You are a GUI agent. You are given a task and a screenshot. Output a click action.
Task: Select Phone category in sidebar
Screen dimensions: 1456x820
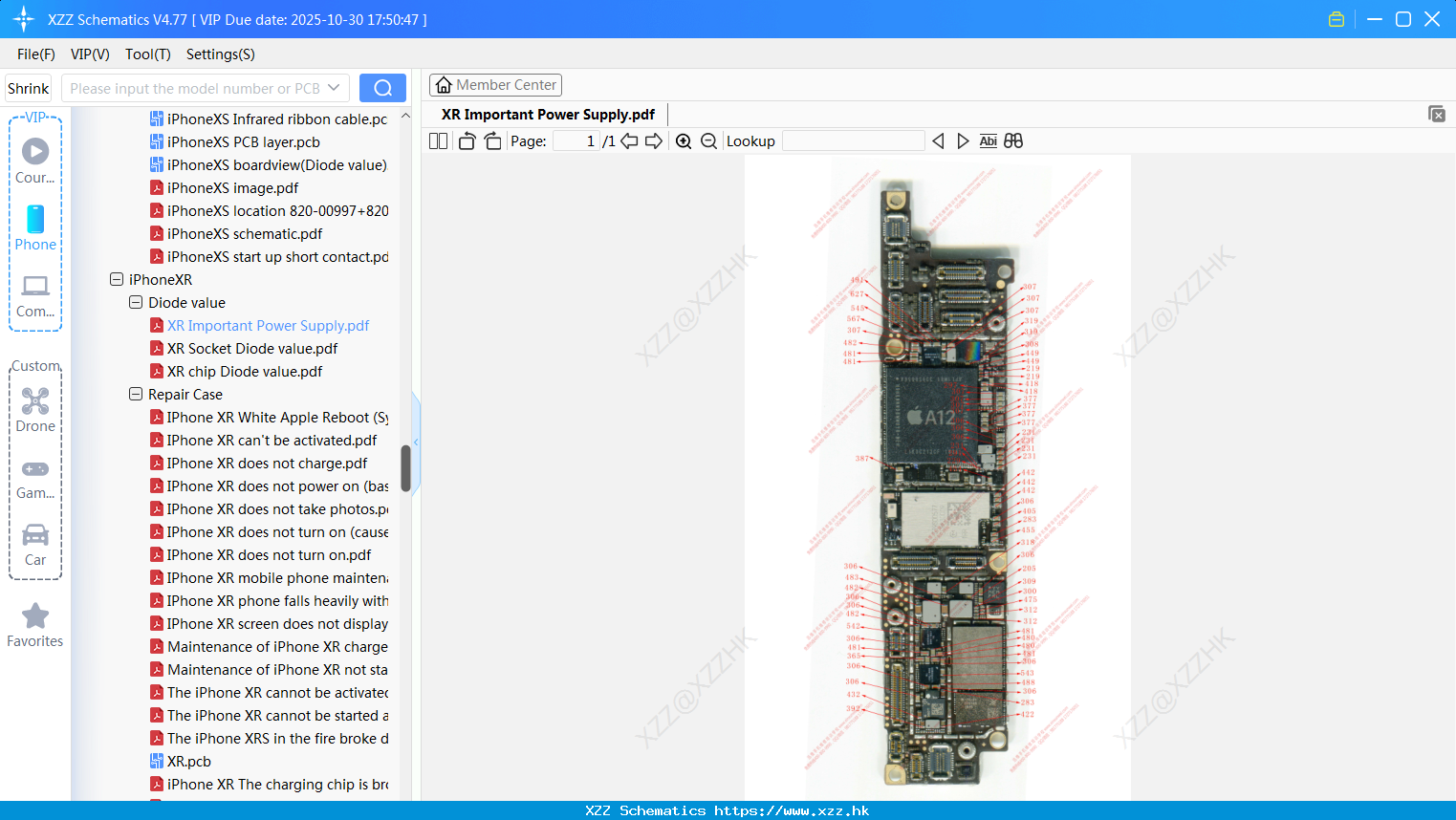pyautogui.click(x=35, y=227)
